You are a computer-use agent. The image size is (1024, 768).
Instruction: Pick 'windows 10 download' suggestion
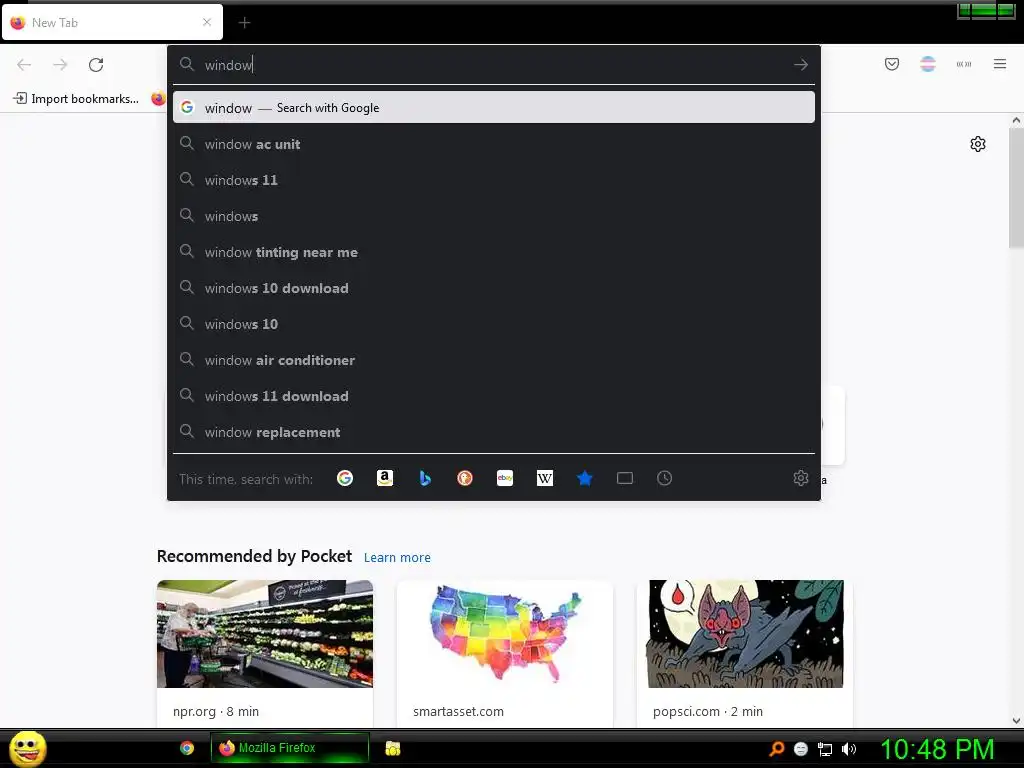click(x=494, y=288)
